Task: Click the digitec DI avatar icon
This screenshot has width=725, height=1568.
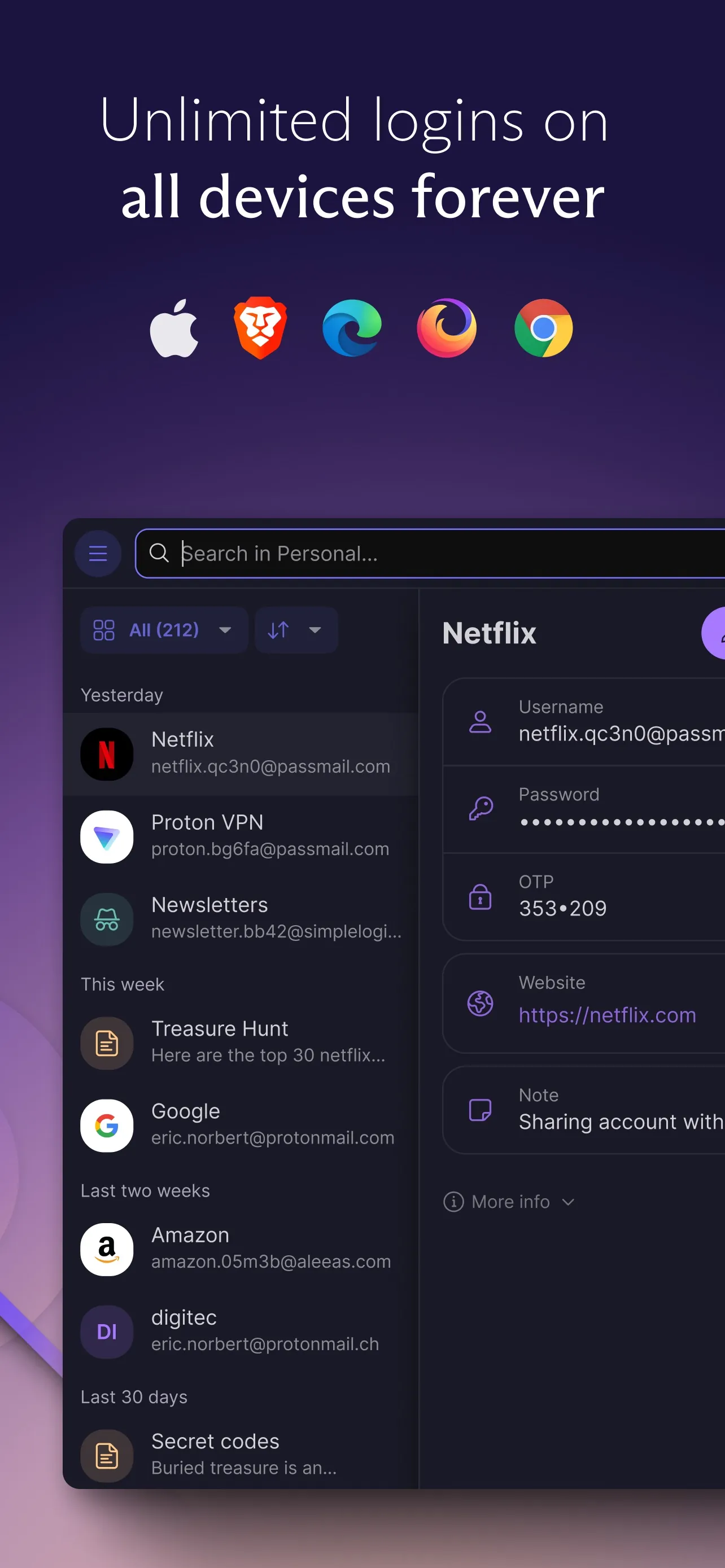Action: [107, 1333]
